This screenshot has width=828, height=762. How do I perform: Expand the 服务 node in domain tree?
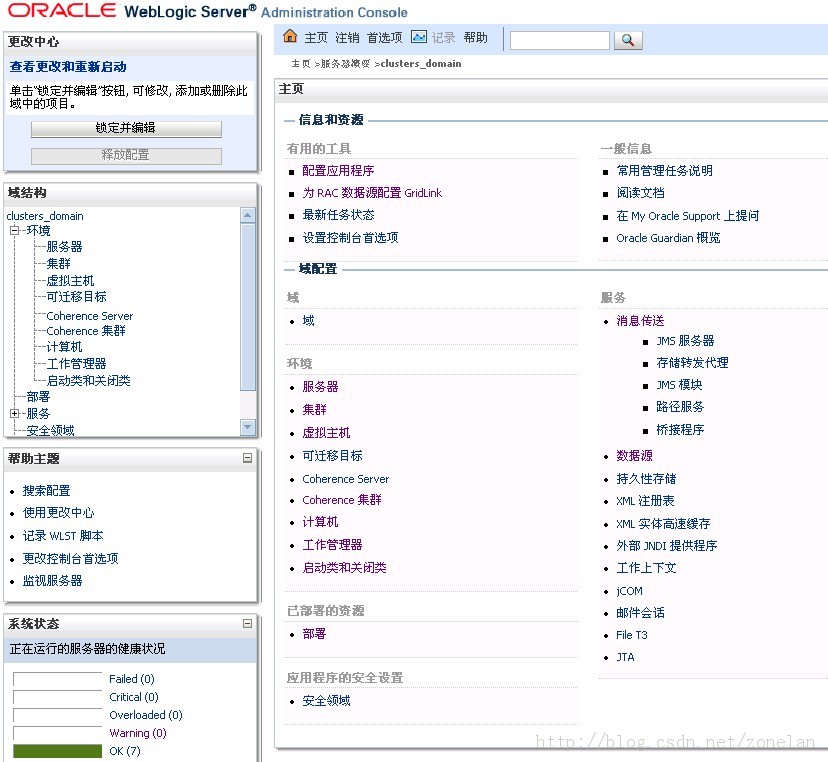12,413
